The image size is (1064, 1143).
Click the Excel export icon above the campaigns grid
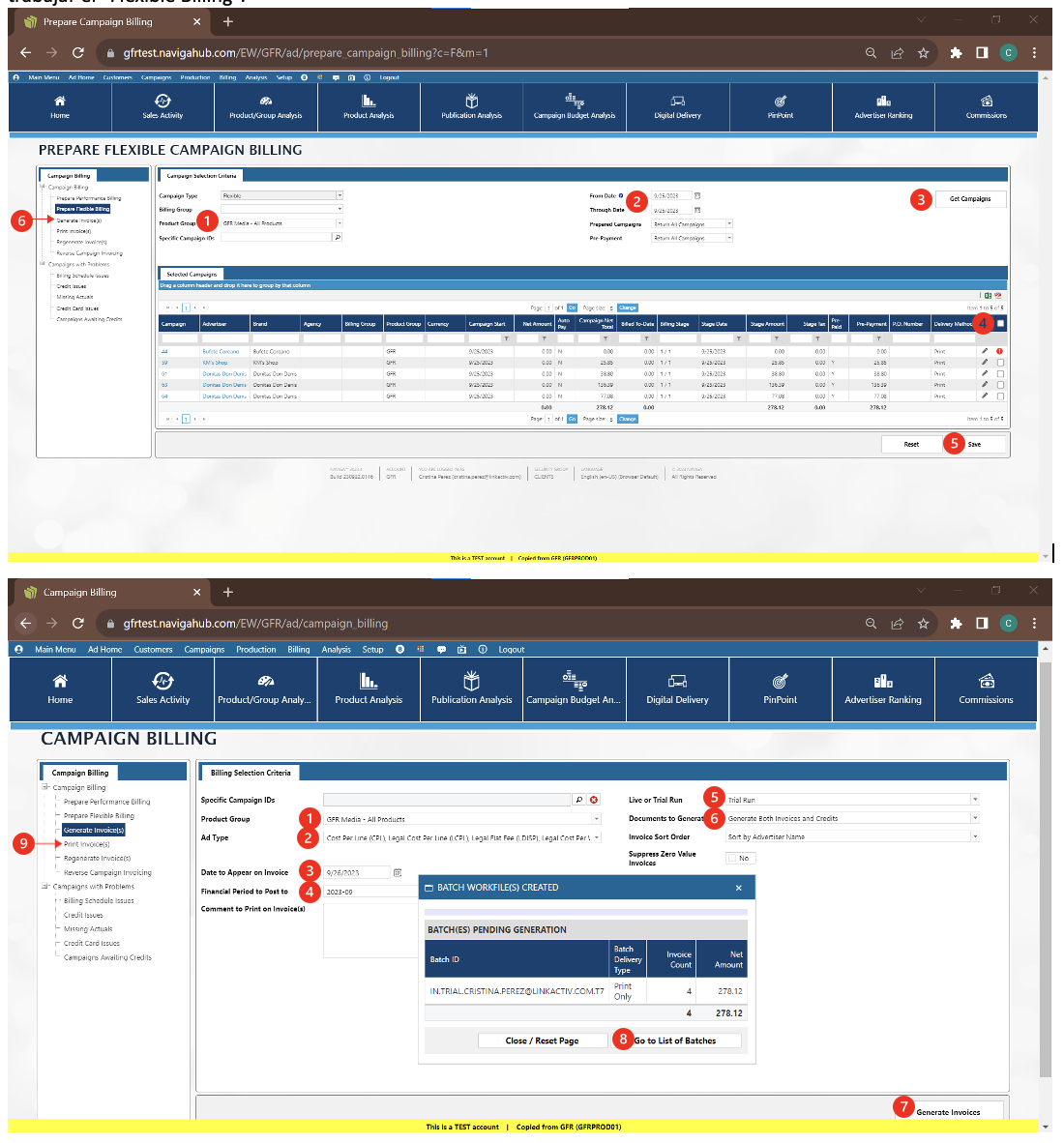988,296
